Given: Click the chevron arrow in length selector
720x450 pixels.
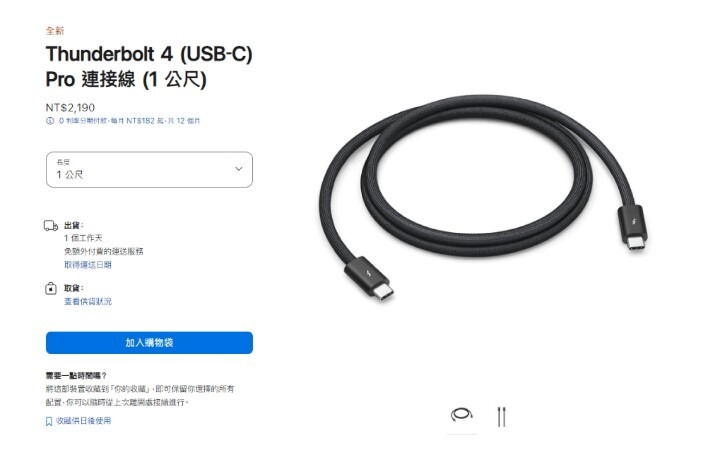Looking at the screenshot, I should [x=239, y=169].
